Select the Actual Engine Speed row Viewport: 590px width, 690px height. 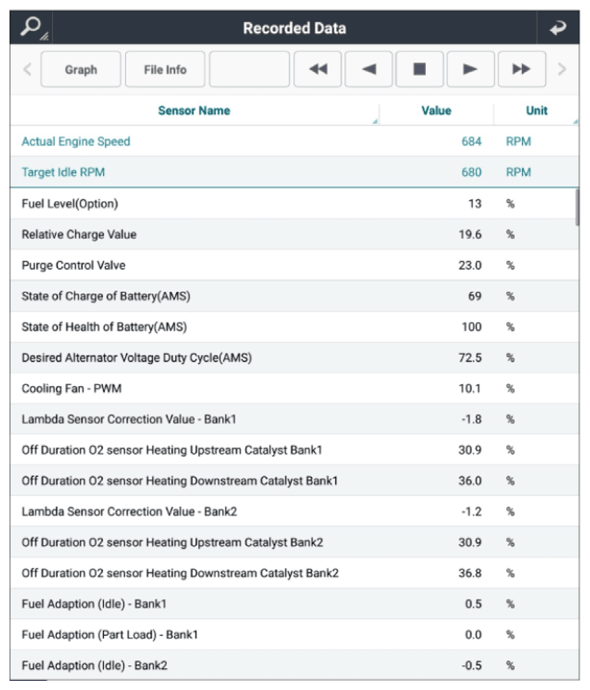pos(294,141)
